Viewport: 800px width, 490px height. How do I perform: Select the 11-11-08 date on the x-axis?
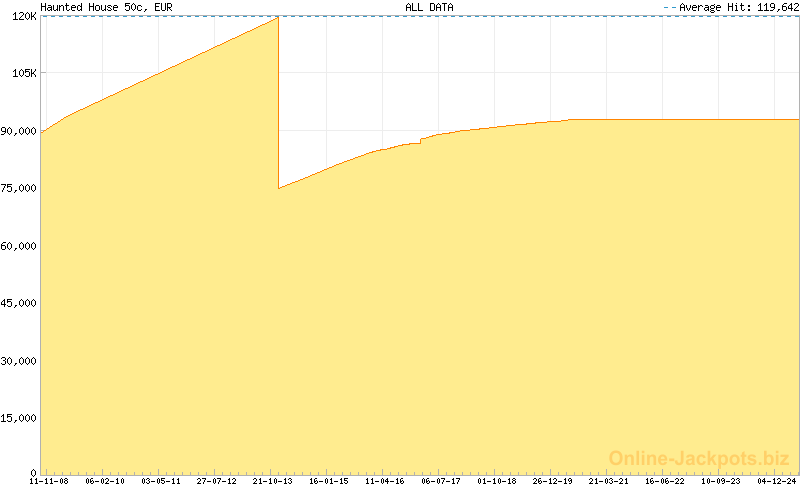tap(48, 482)
